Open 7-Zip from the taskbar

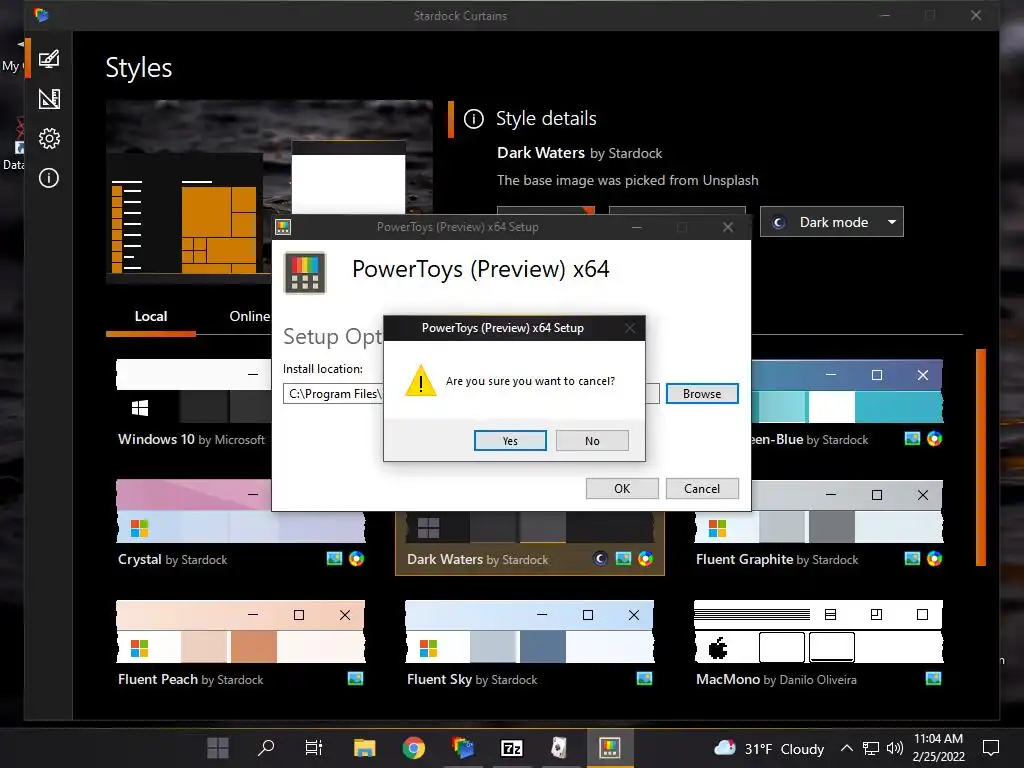tap(511, 748)
